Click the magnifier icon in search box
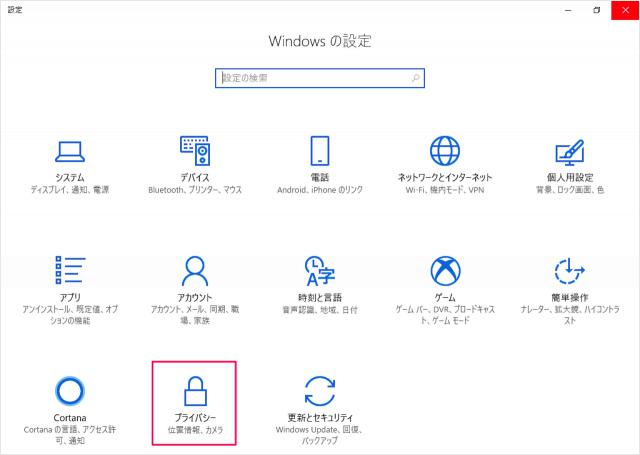Viewport: 640px width, 455px height. [x=416, y=78]
